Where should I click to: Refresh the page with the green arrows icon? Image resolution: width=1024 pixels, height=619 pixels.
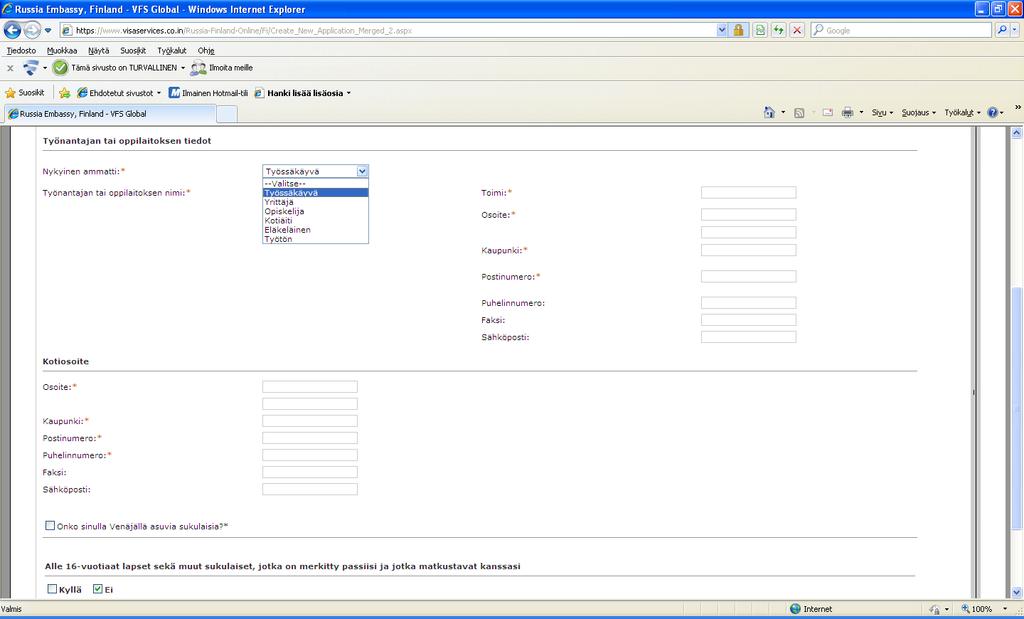pos(778,30)
